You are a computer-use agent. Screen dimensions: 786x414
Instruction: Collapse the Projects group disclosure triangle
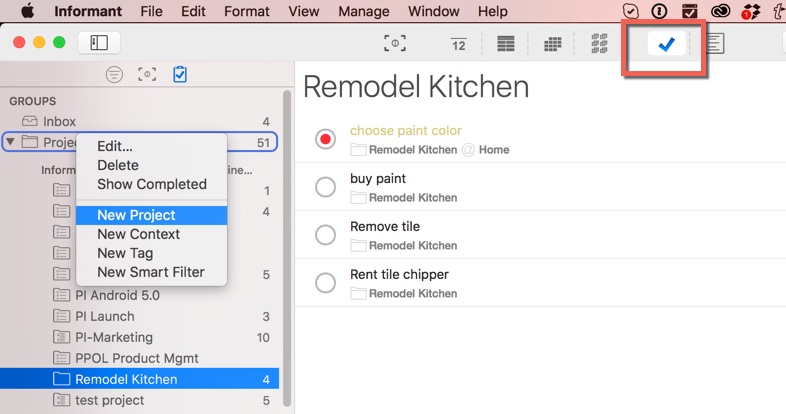pyautogui.click(x=11, y=142)
